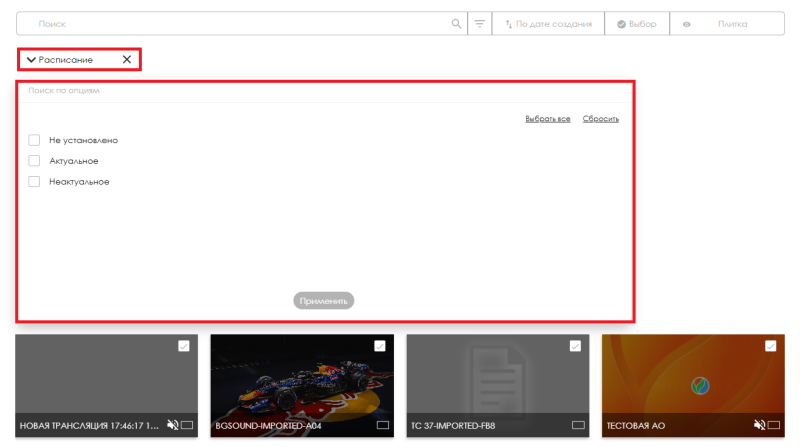Click the screen icon on TC 37-IMPORTED-FB8 tile
The height and width of the screenshot is (447, 800).
[x=578, y=425]
